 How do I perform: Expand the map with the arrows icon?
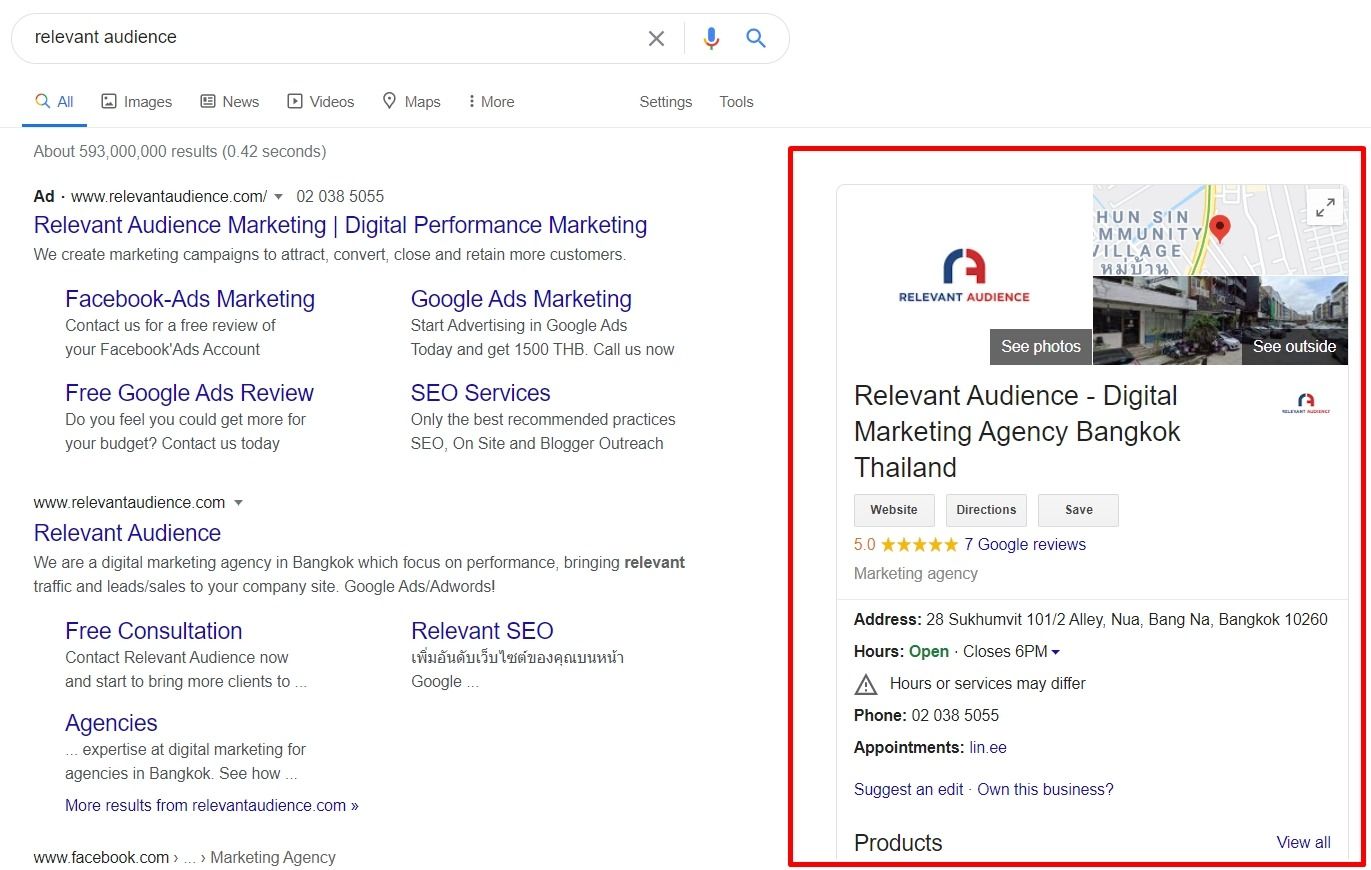point(1325,208)
